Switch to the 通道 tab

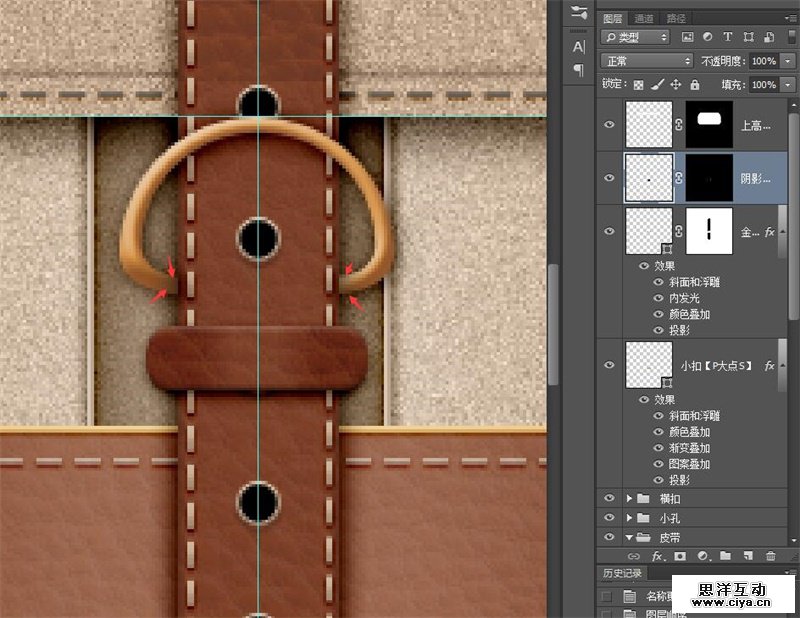pyautogui.click(x=644, y=18)
